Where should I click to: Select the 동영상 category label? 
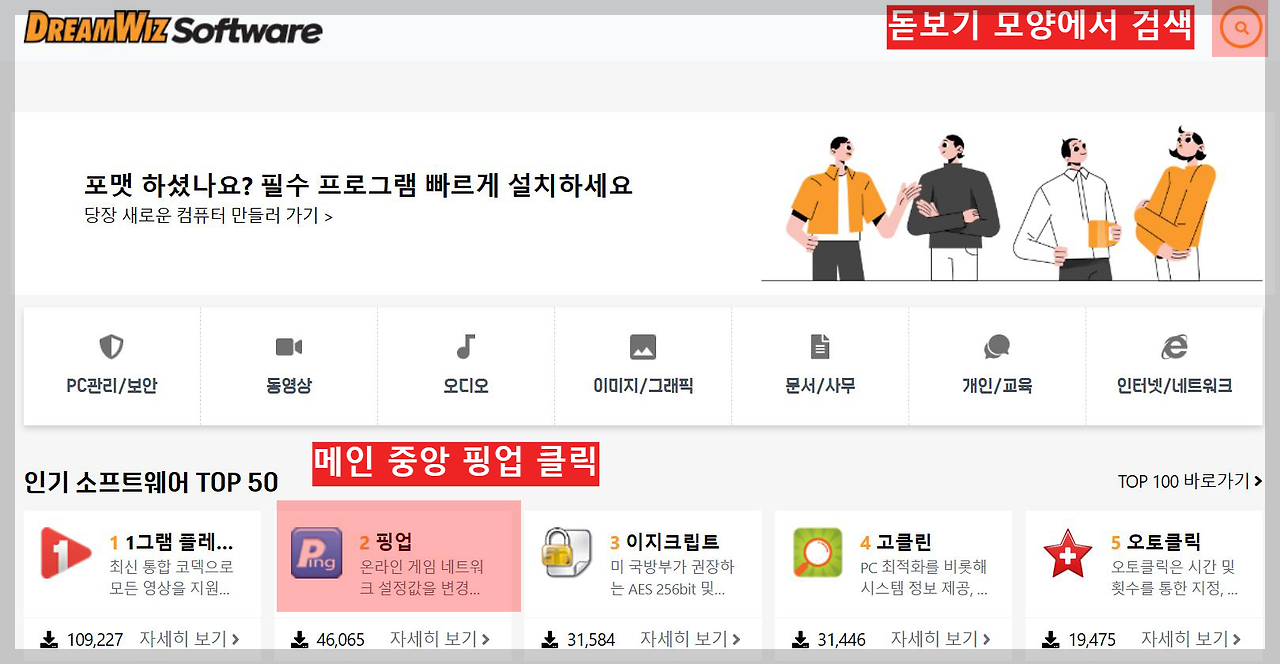[289, 386]
